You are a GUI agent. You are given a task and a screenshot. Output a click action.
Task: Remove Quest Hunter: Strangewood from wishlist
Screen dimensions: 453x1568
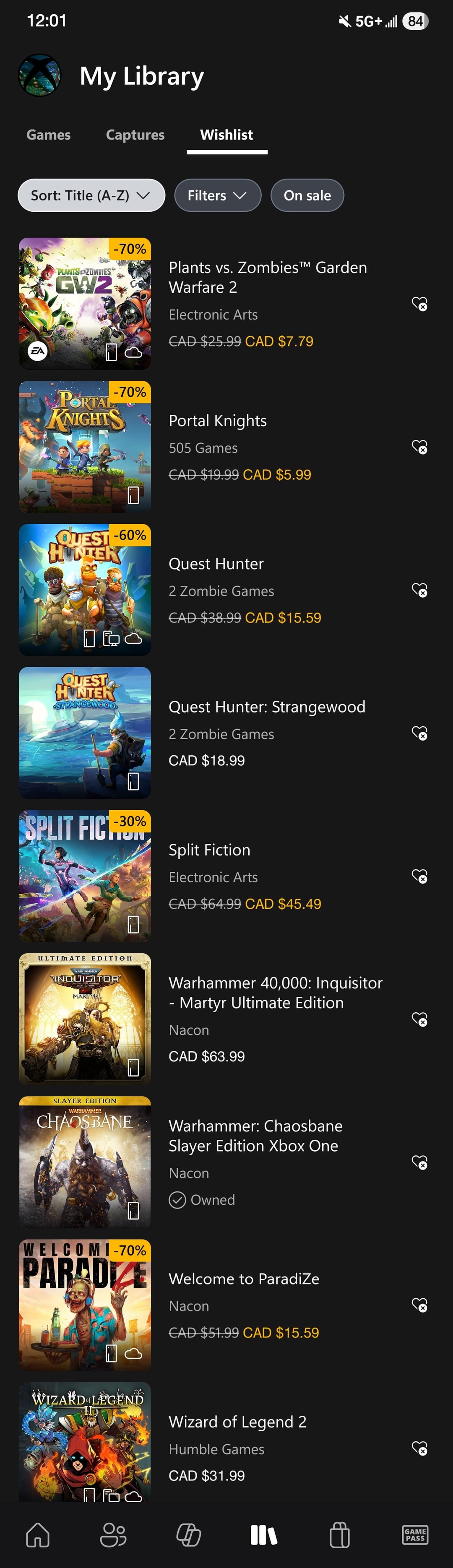pyautogui.click(x=419, y=733)
